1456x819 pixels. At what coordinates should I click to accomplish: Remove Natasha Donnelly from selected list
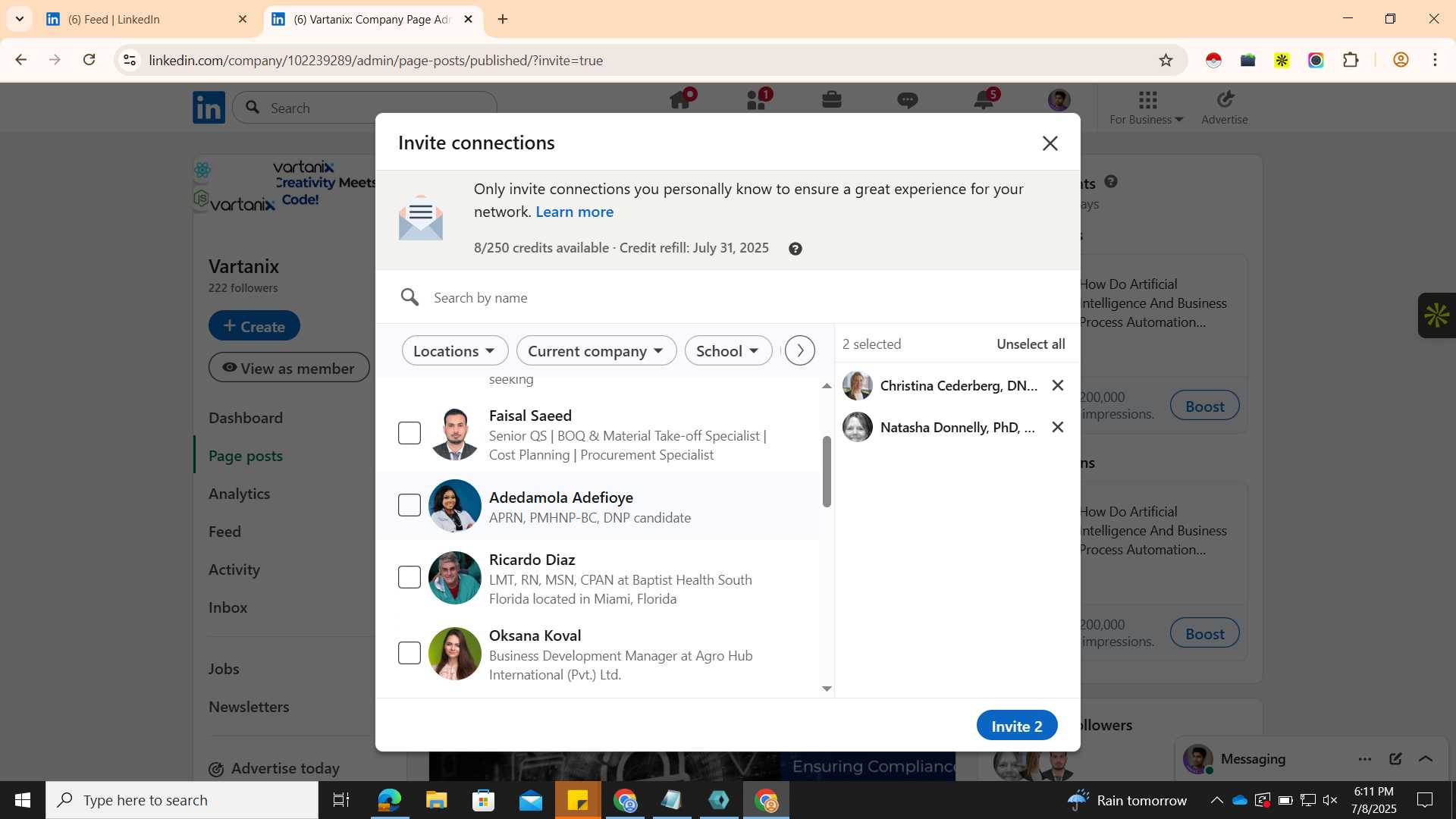(x=1058, y=428)
